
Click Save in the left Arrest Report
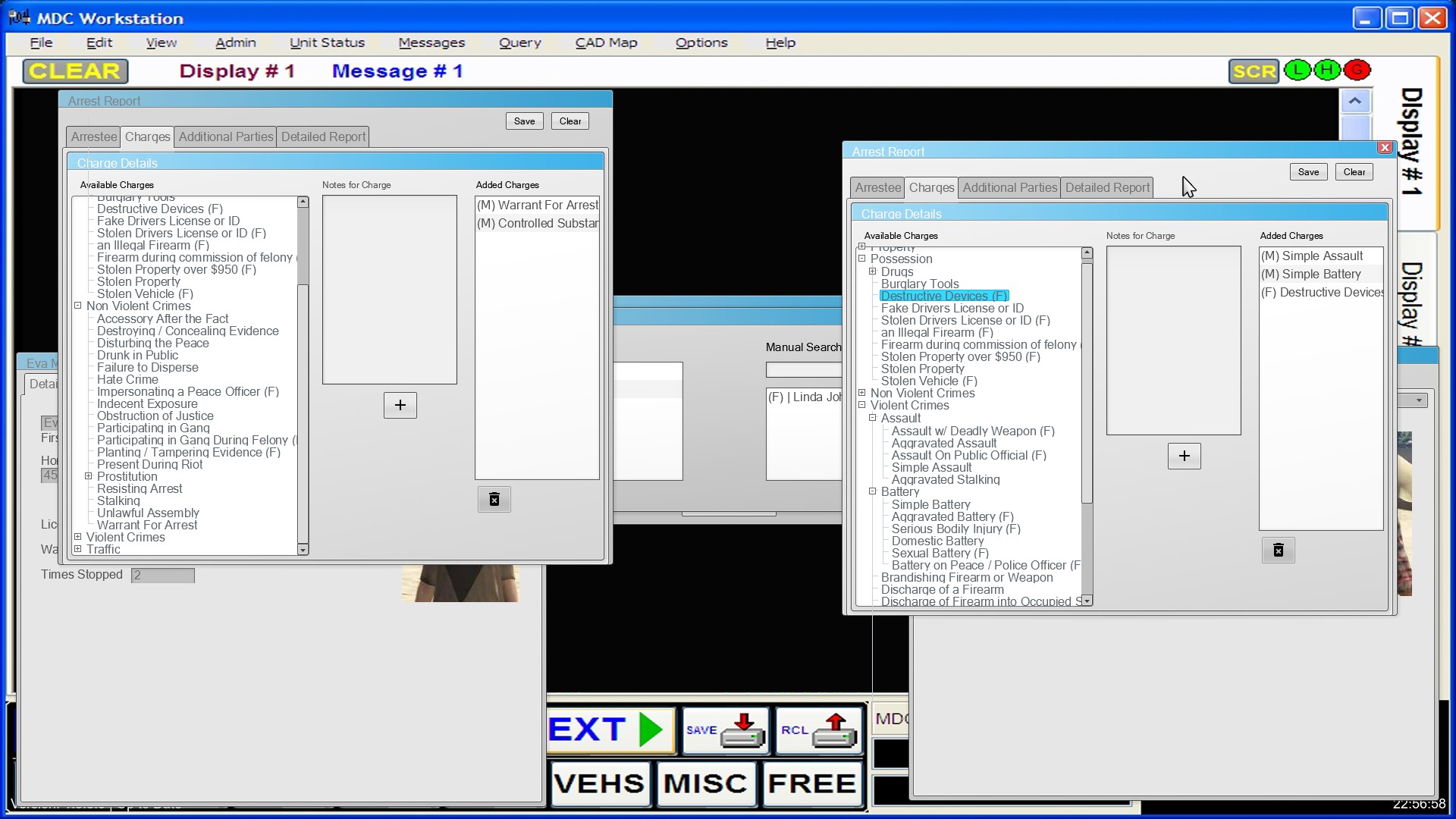[524, 121]
